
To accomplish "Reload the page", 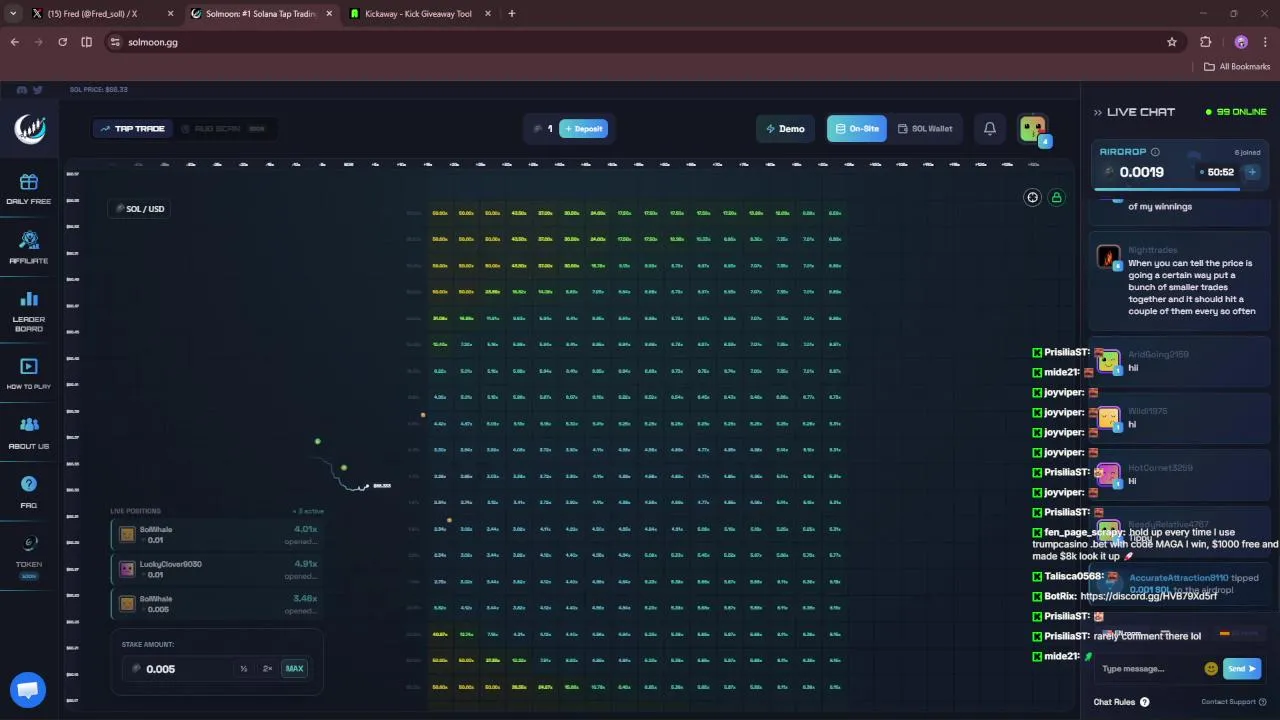I will click(x=62, y=42).
